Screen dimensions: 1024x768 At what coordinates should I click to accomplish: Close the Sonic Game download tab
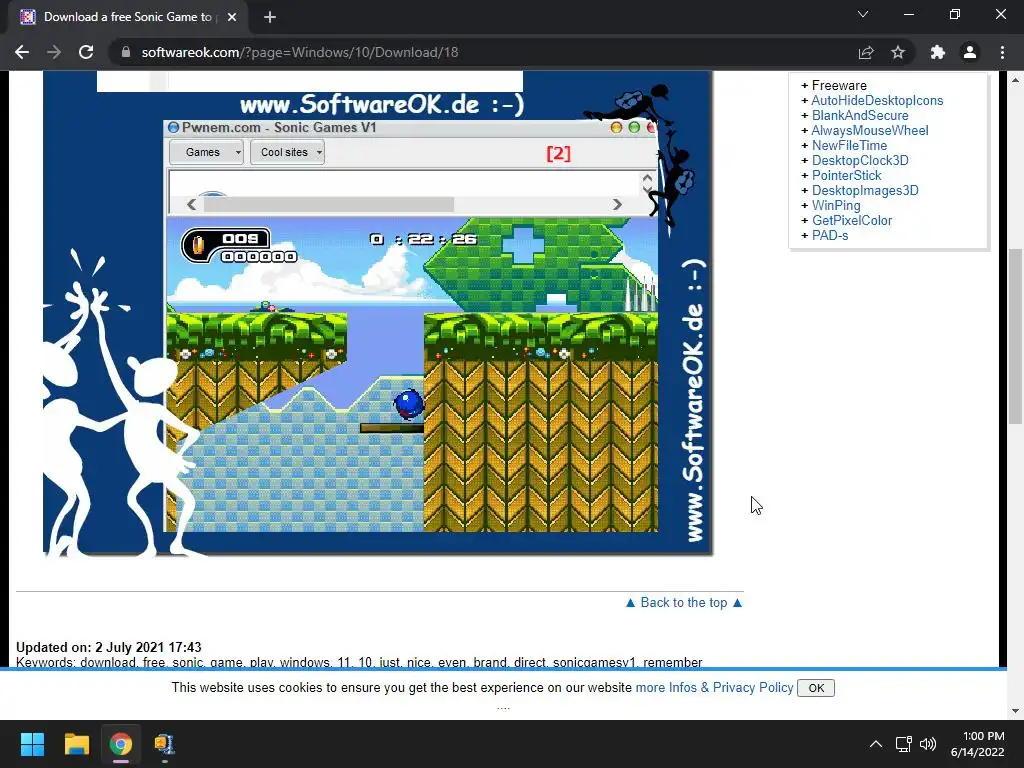point(232,17)
